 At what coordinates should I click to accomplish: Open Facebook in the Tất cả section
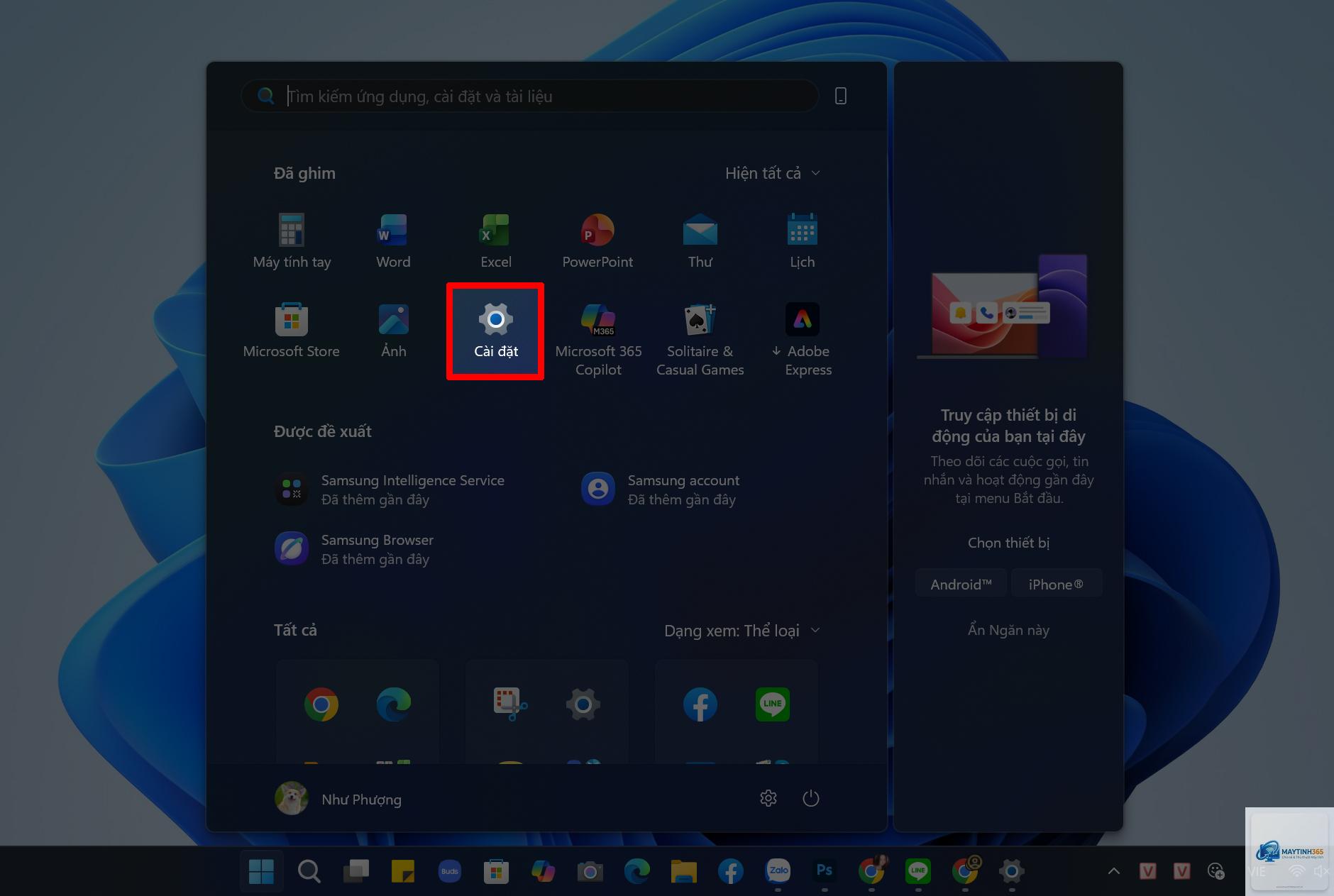pos(700,704)
